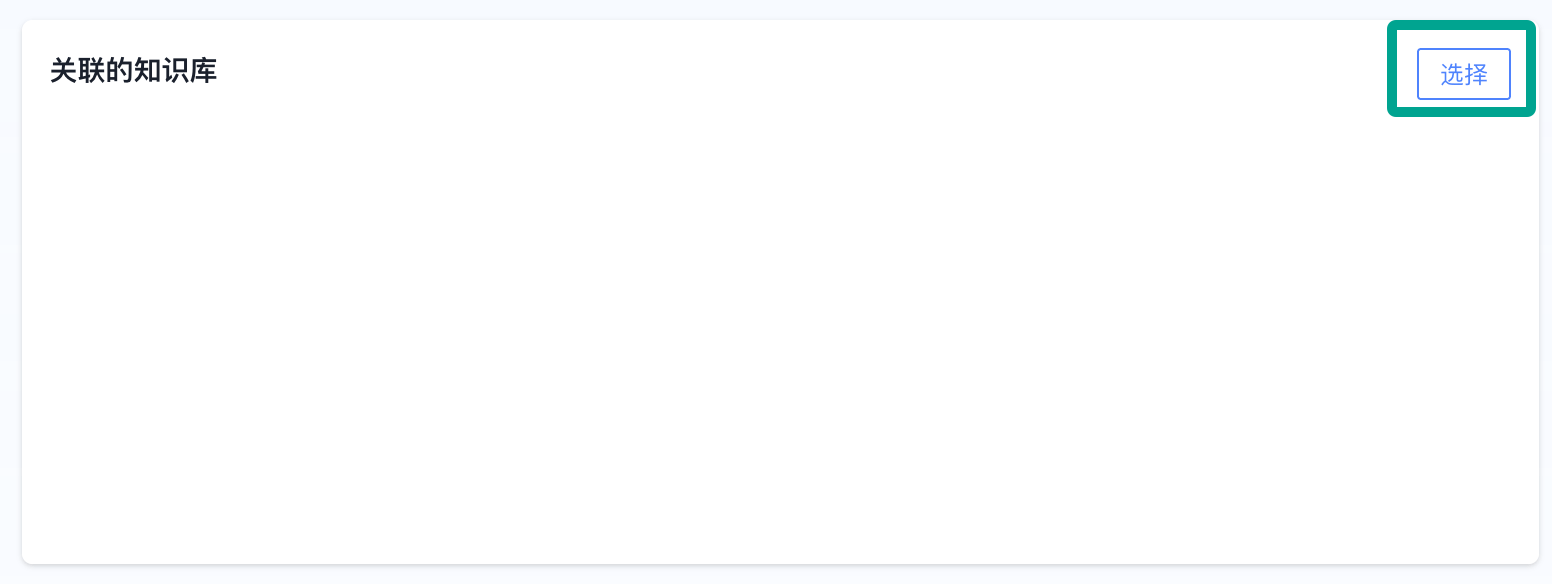Click the 选择 text label
The height and width of the screenshot is (584, 1552).
click(x=1463, y=74)
